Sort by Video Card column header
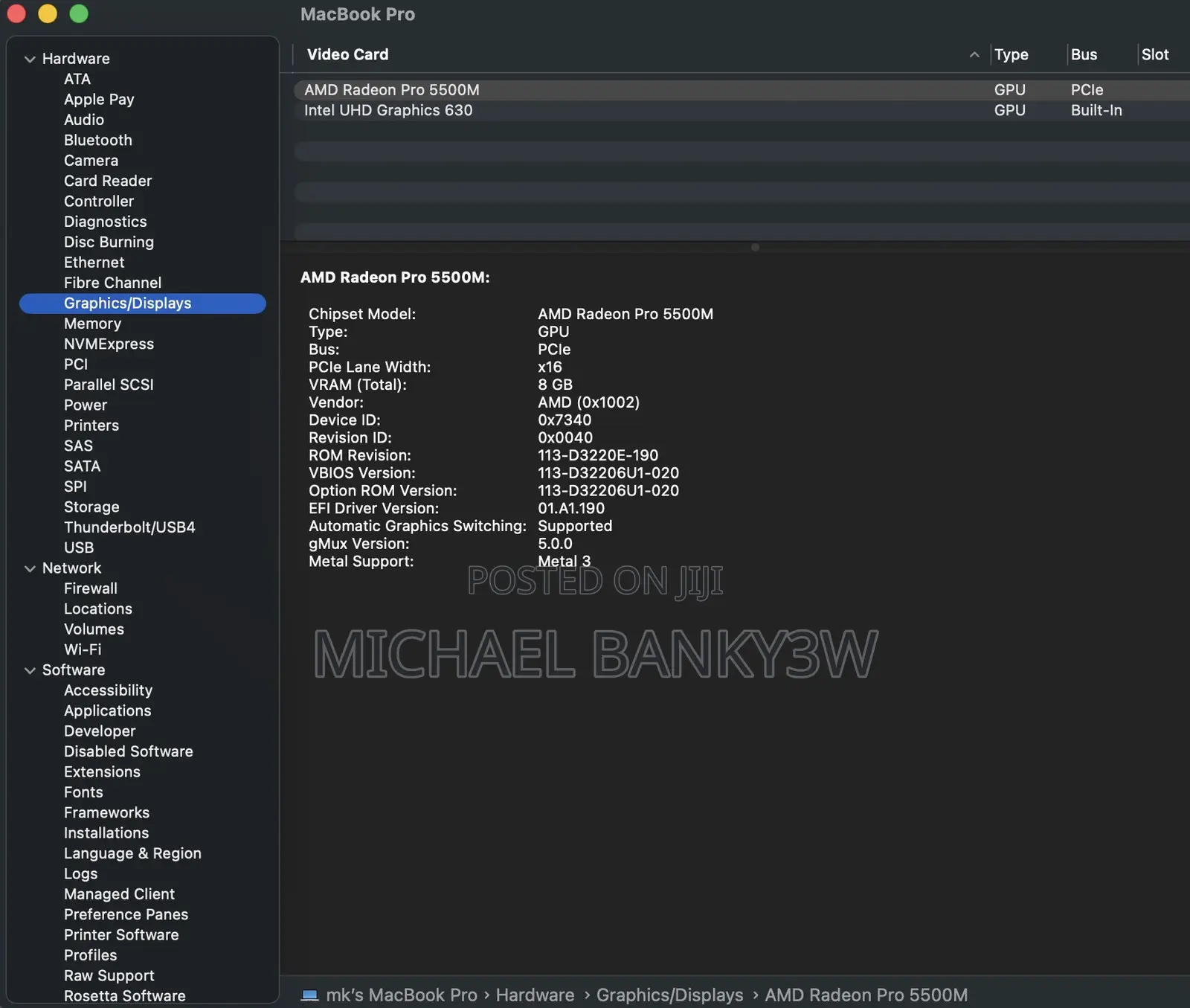1190x1008 pixels. pyautogui.click(x=347, y=54)
